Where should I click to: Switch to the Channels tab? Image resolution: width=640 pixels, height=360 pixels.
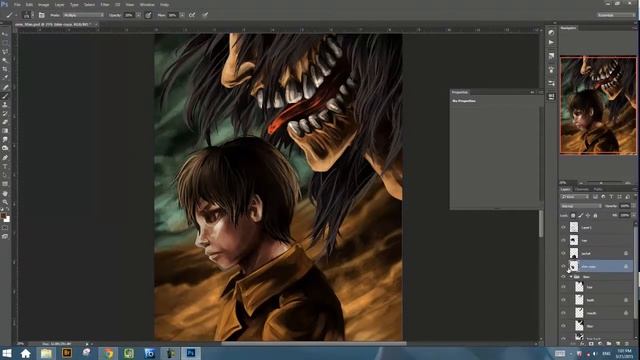(582, 189)
